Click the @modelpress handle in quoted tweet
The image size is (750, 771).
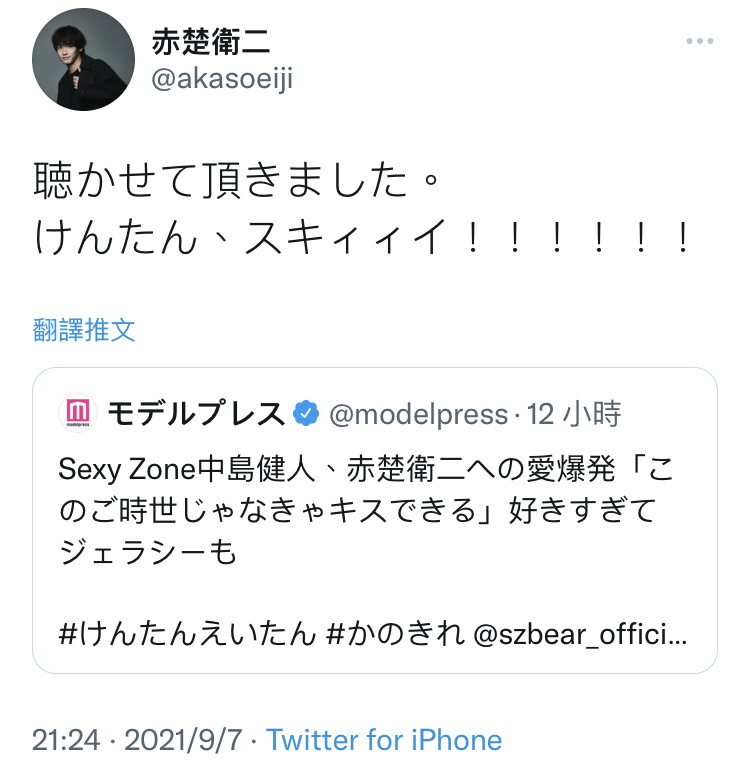419,414
